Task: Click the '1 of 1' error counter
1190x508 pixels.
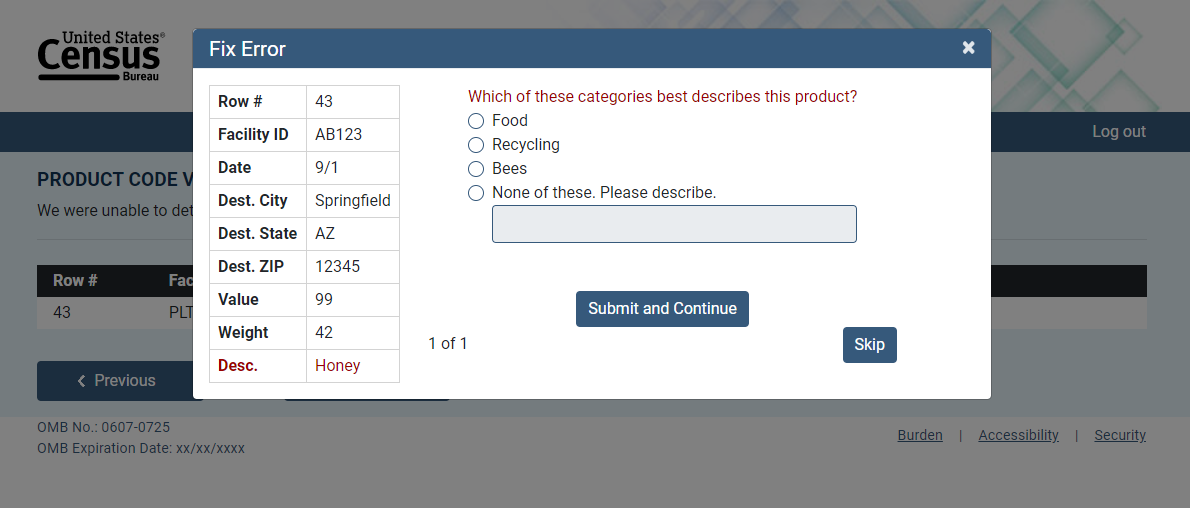Action: [448, 344]
